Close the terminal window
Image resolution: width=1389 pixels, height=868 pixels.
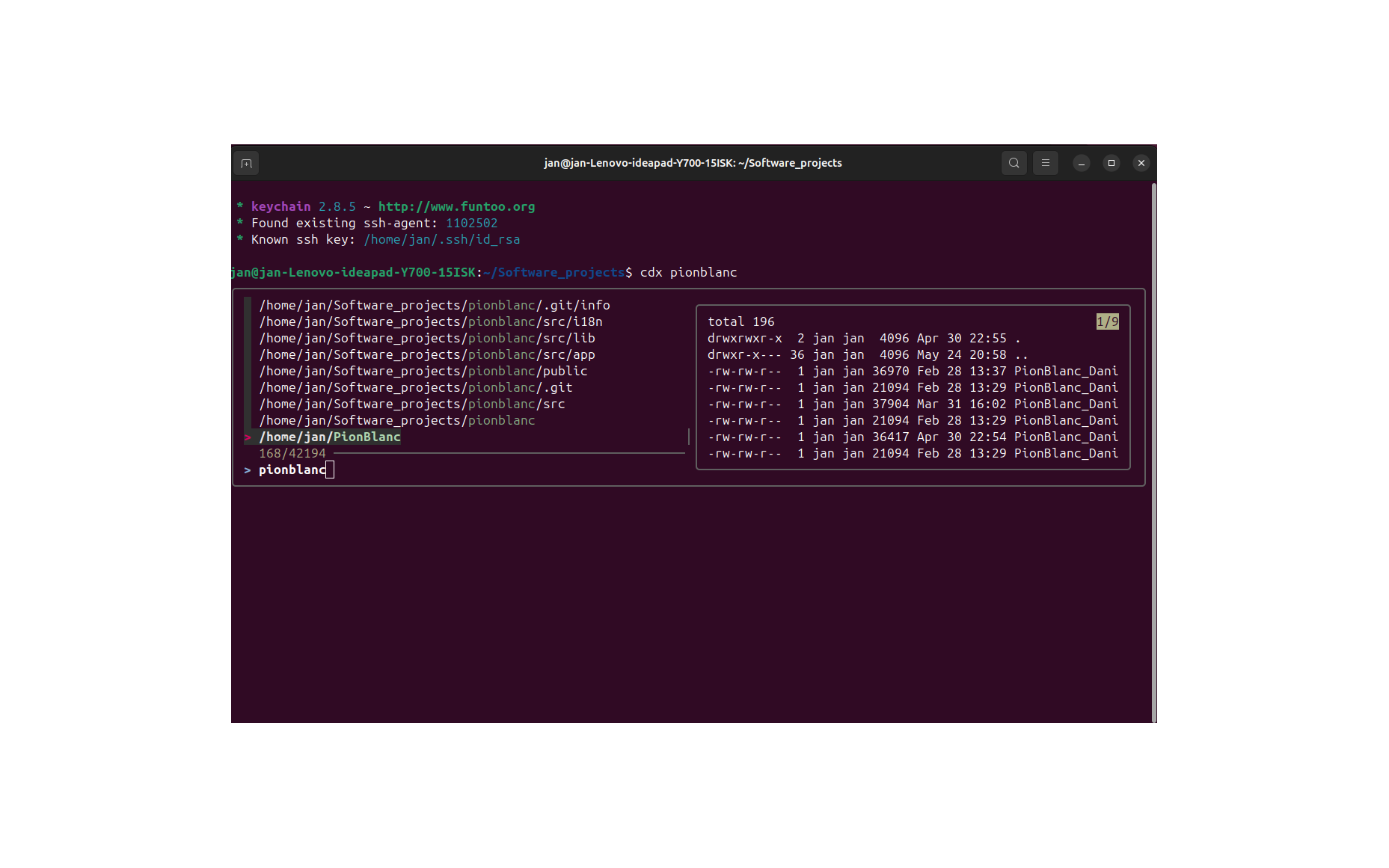pyautogui.click(x=1141, y=163)
